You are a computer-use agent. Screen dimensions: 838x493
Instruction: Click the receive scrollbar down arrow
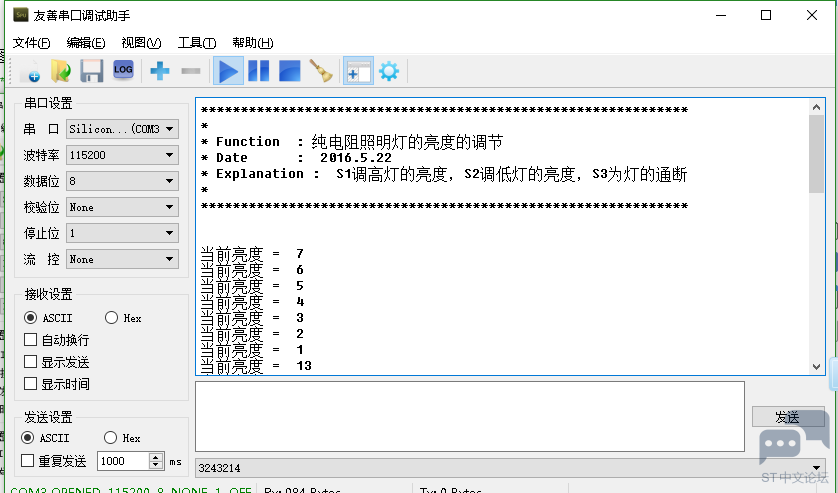tap(816, 366)
